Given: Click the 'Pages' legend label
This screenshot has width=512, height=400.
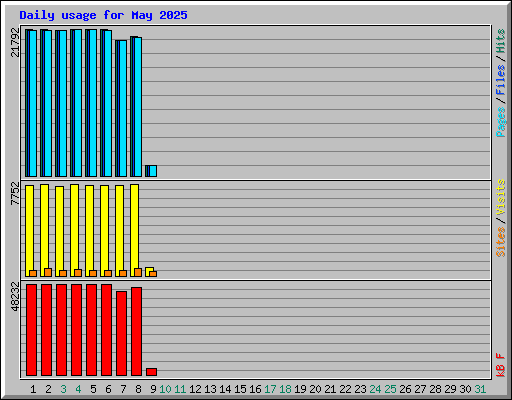Looking at the screenshot, I should coord(501,122).
